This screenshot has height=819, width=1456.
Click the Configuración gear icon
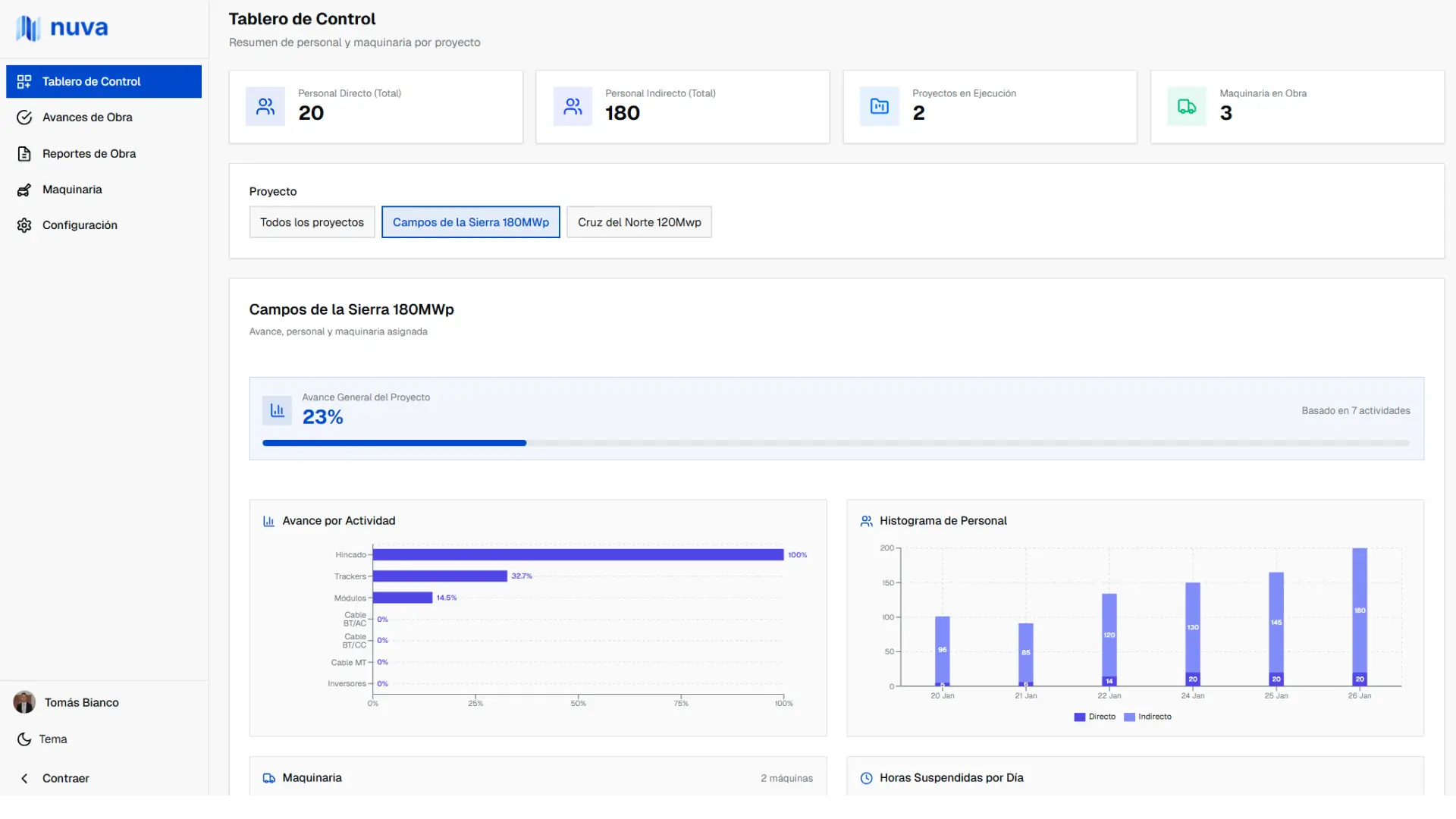24,225
